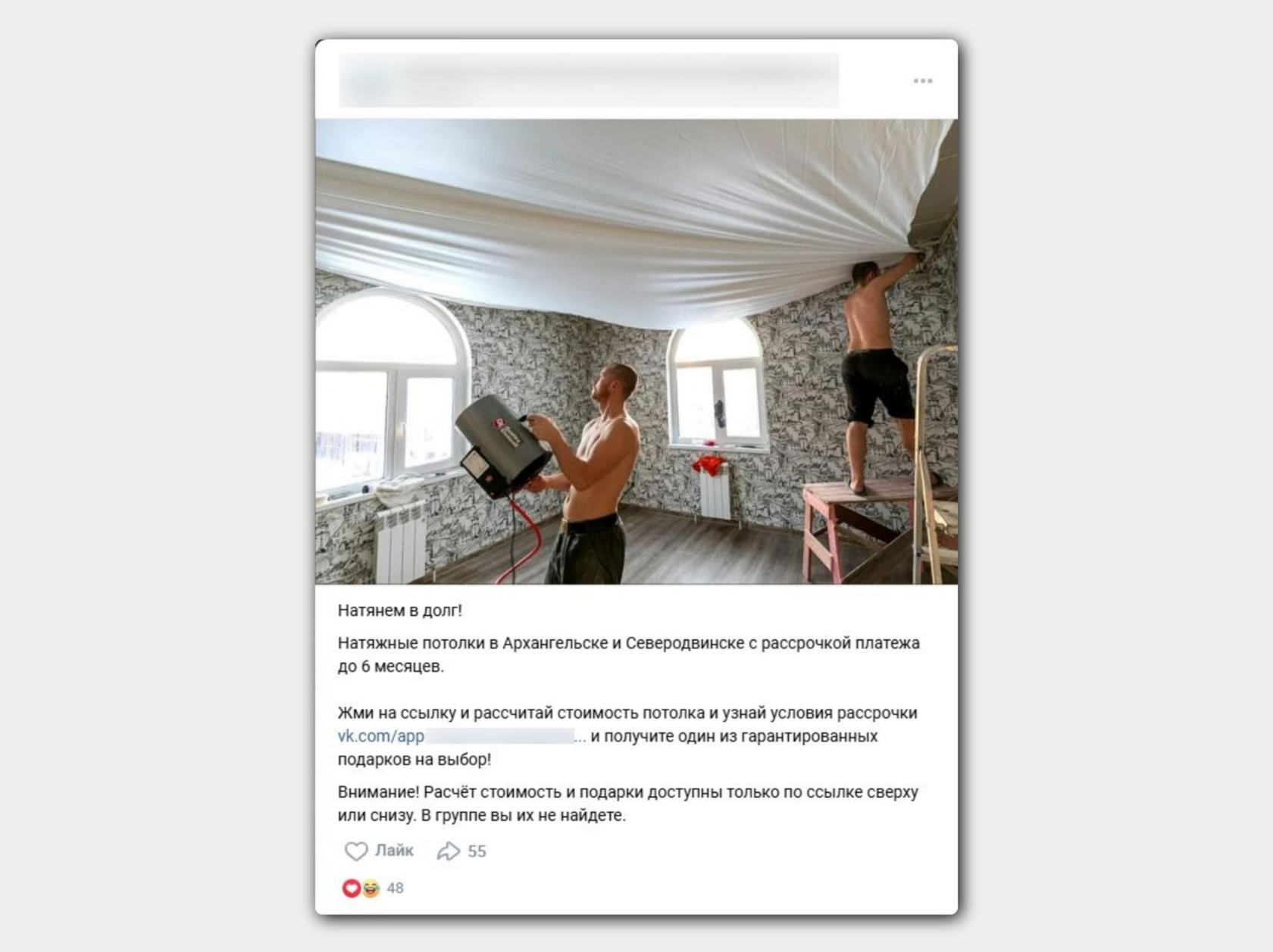Screen dimensions: 1273x952
Task: Click the 'Натянем в долг!' headline text
Action: coord(399,610)
